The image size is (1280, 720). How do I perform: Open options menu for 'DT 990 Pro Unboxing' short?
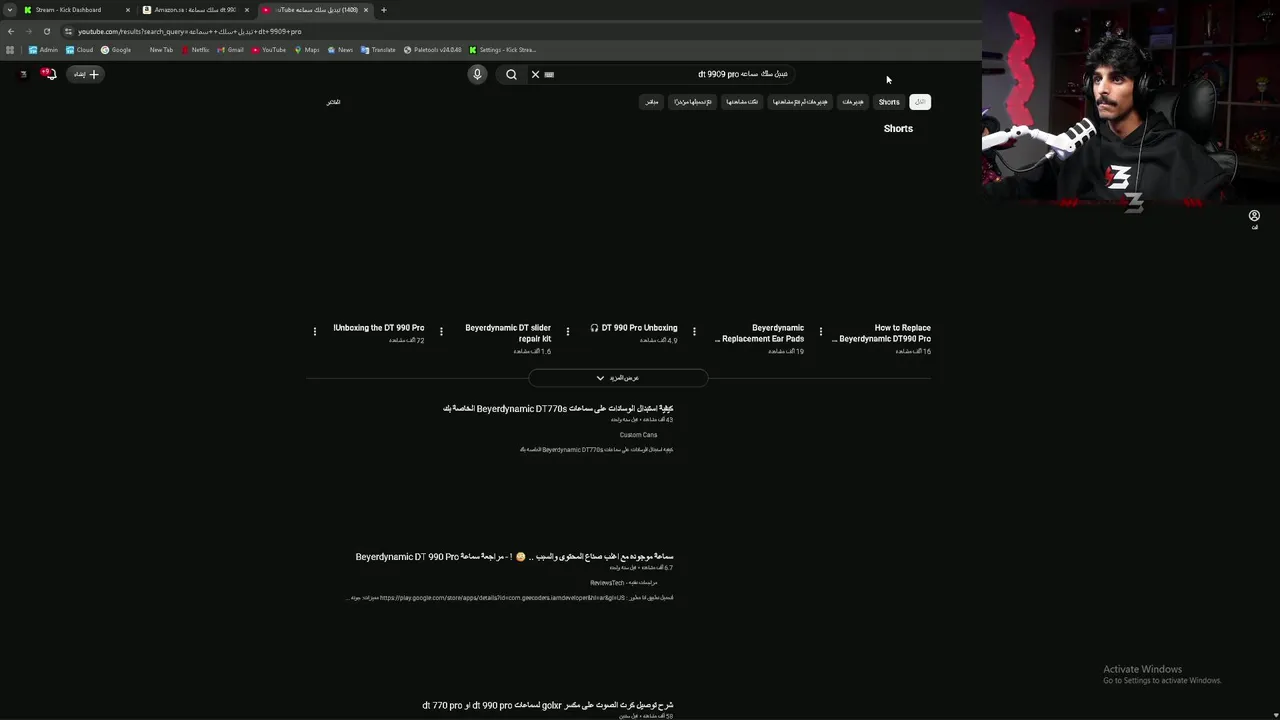pyautogui.click(x=568, y=332)
